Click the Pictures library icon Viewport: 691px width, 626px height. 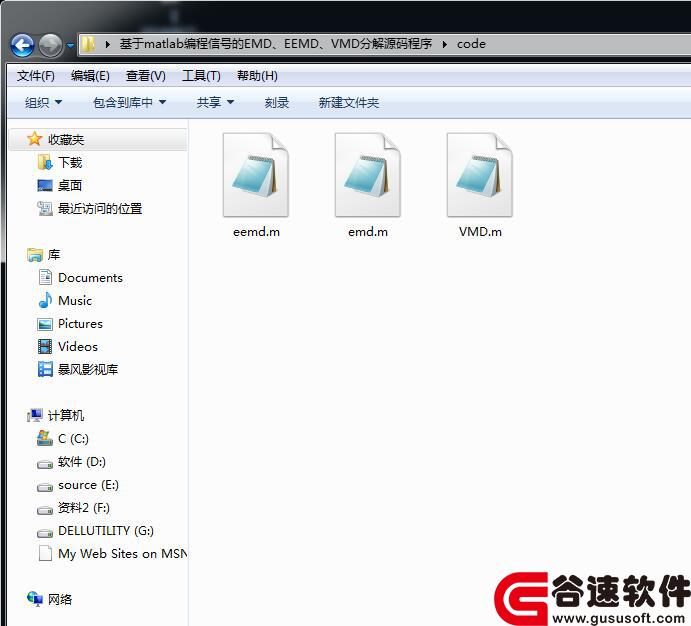point(45,324)
